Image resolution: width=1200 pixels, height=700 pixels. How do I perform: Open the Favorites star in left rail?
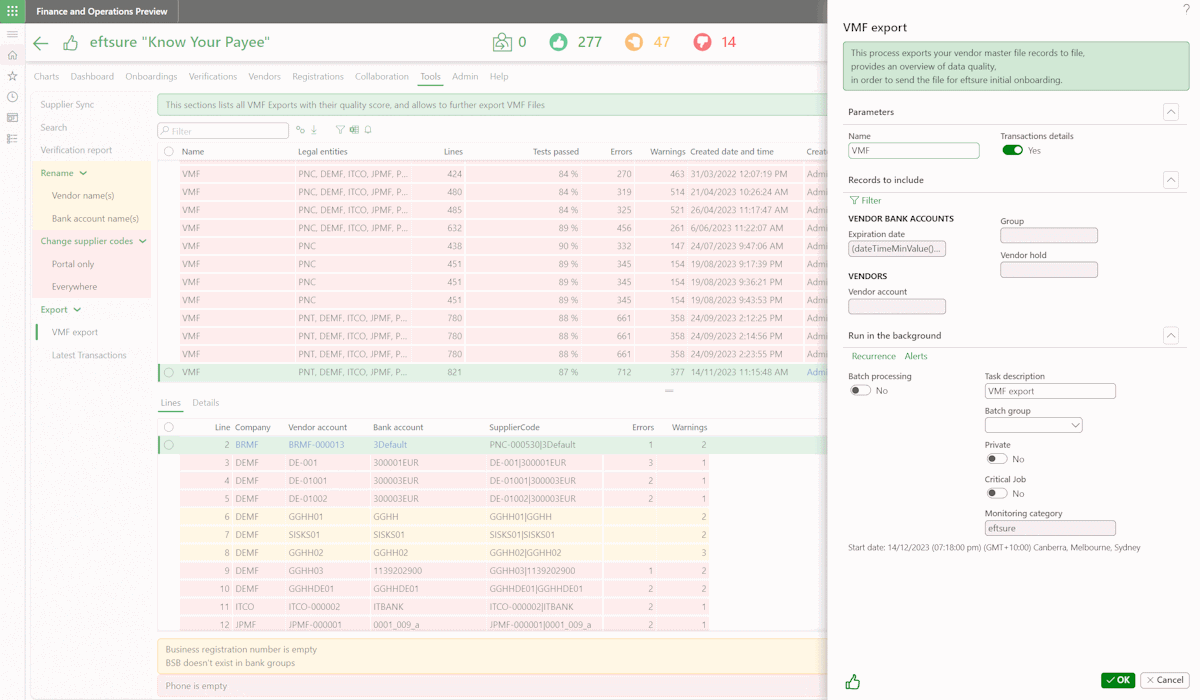(x=12, y=76)
